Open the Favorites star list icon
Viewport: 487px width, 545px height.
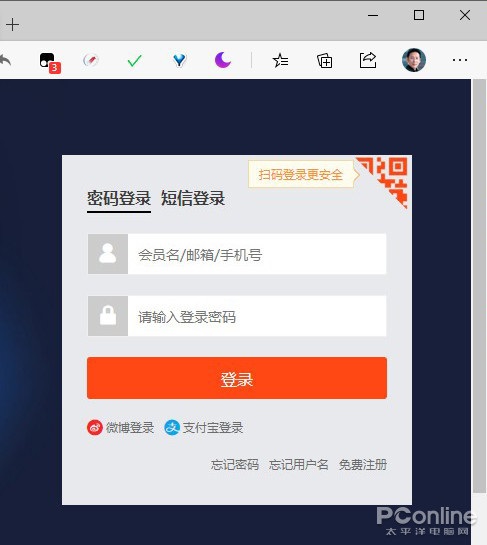(x=280, y=60)
